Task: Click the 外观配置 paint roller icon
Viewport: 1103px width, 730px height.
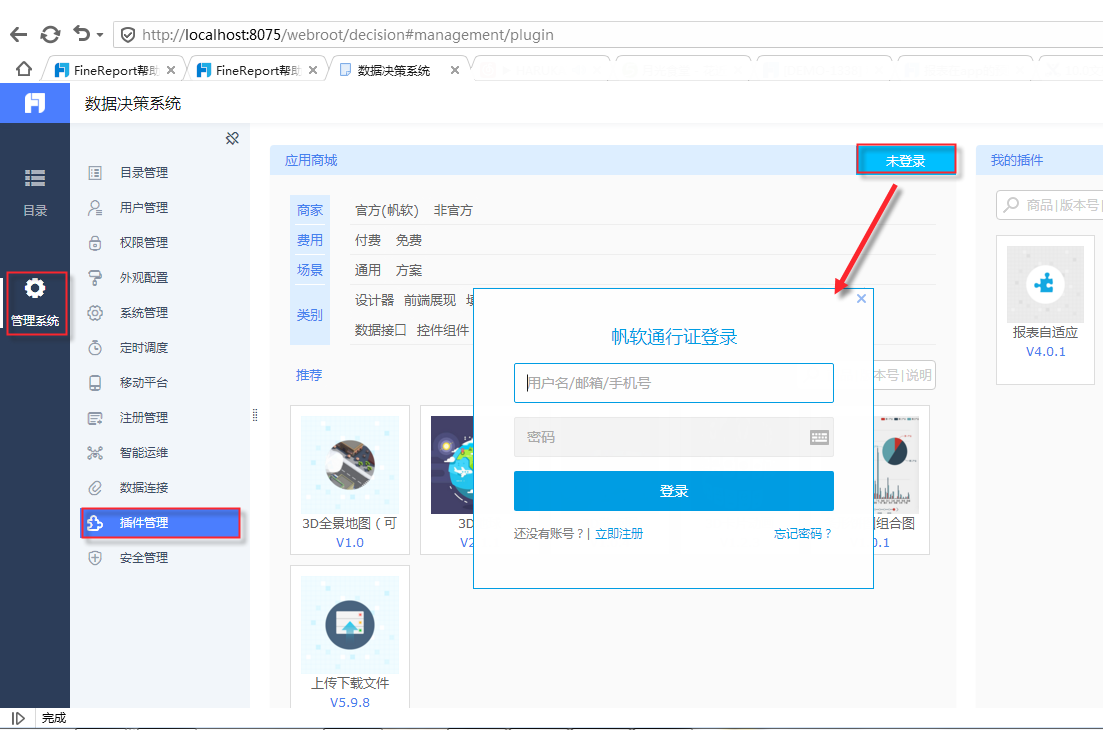Action: point(95,278)
